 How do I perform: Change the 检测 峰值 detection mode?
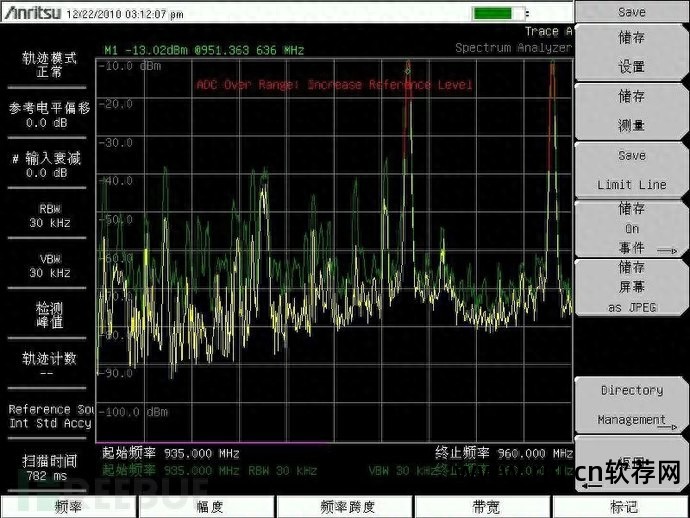point(49,314)
